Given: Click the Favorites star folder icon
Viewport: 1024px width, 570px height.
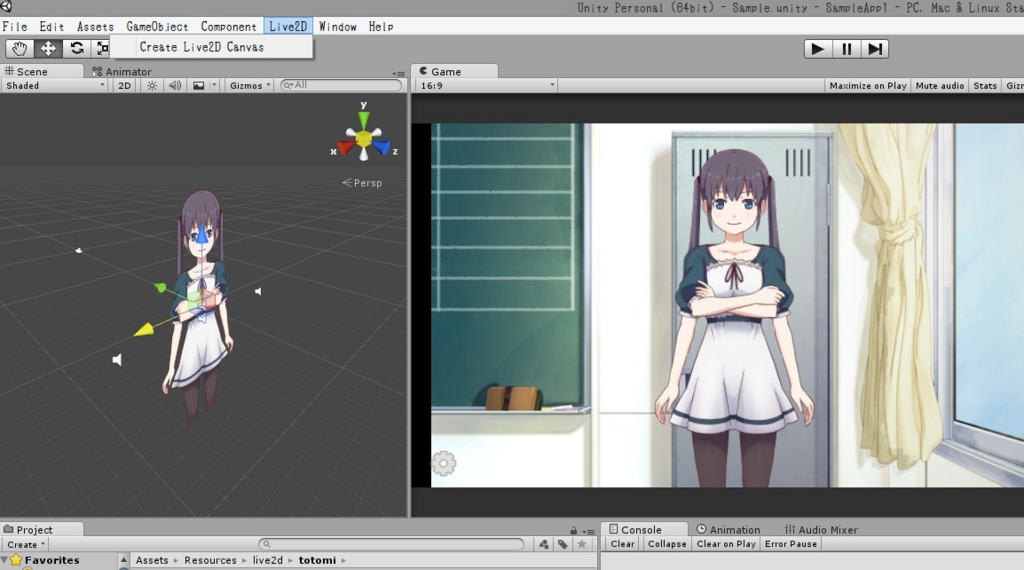Looking at the screenshot, I should point(16,560).
